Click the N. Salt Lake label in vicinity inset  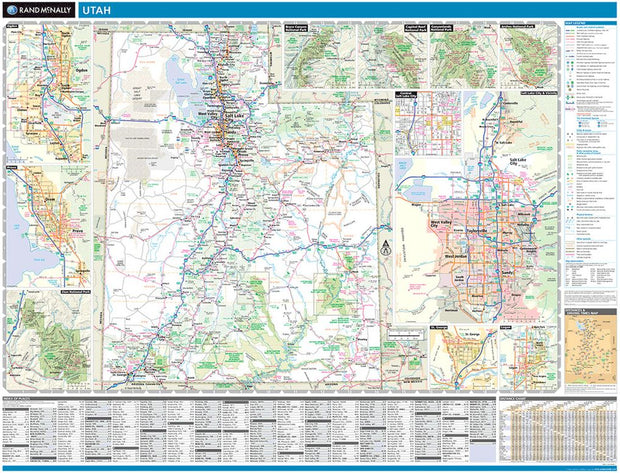[x=506, y=142]
